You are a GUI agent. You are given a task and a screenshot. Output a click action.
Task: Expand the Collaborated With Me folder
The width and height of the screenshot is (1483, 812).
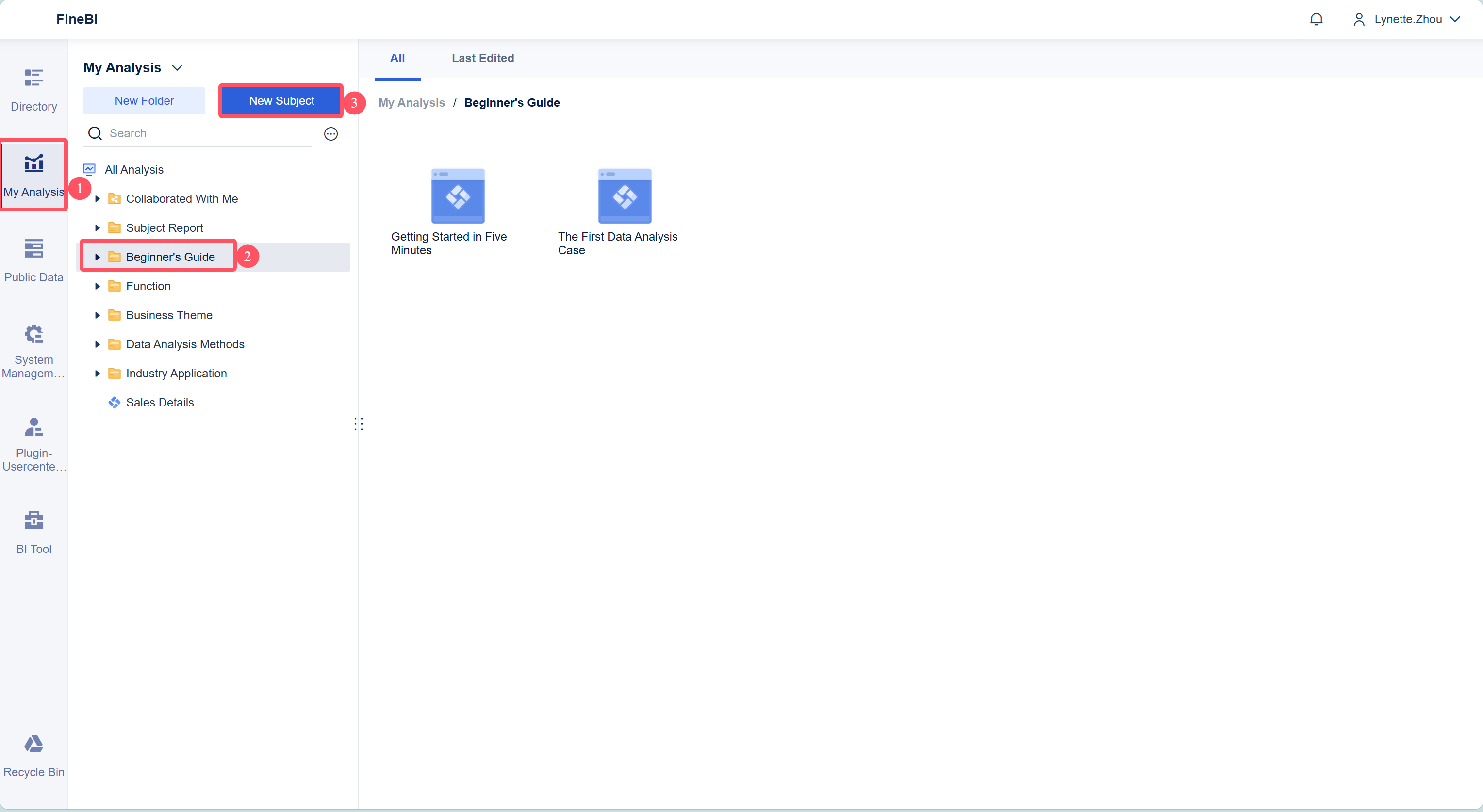(97, 199)
